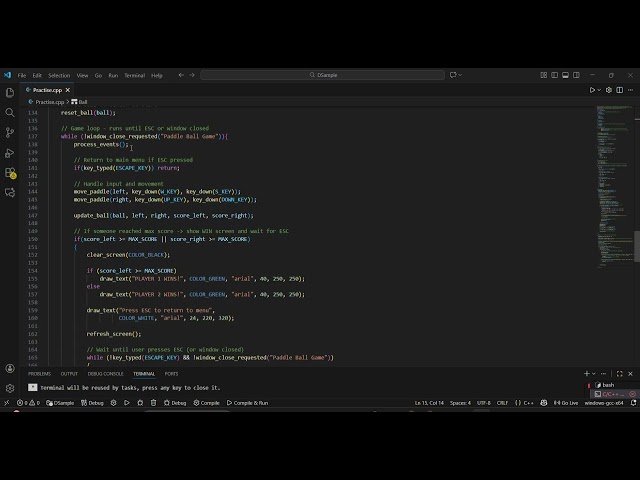Open the run options dropdown arrow
Image resolution: width=640 pixels, height=480 pixels.
pos(599,90)
